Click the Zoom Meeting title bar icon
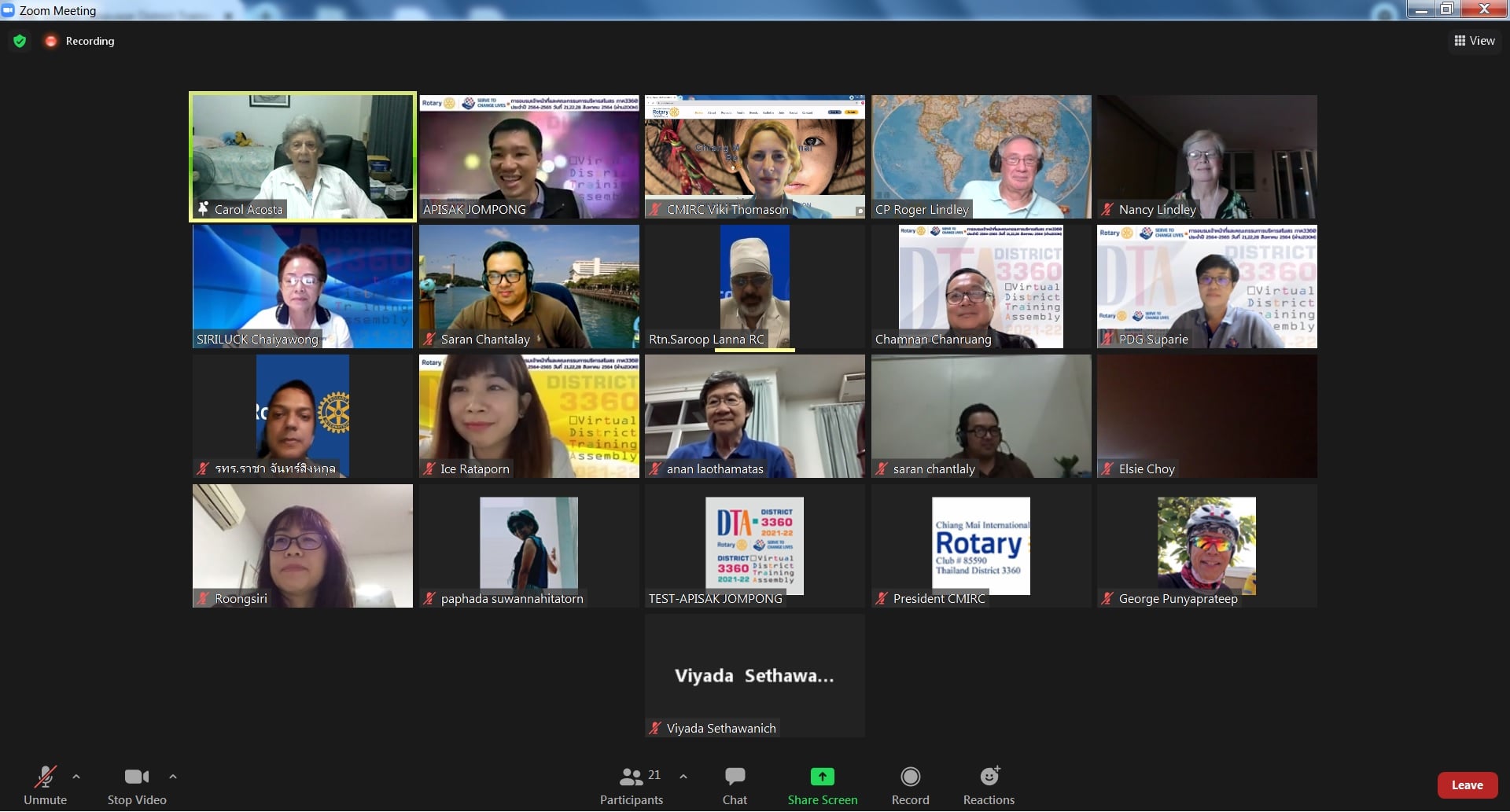Screen dimensions: 1510x812 pyautogui.click(x=9, y=10)
